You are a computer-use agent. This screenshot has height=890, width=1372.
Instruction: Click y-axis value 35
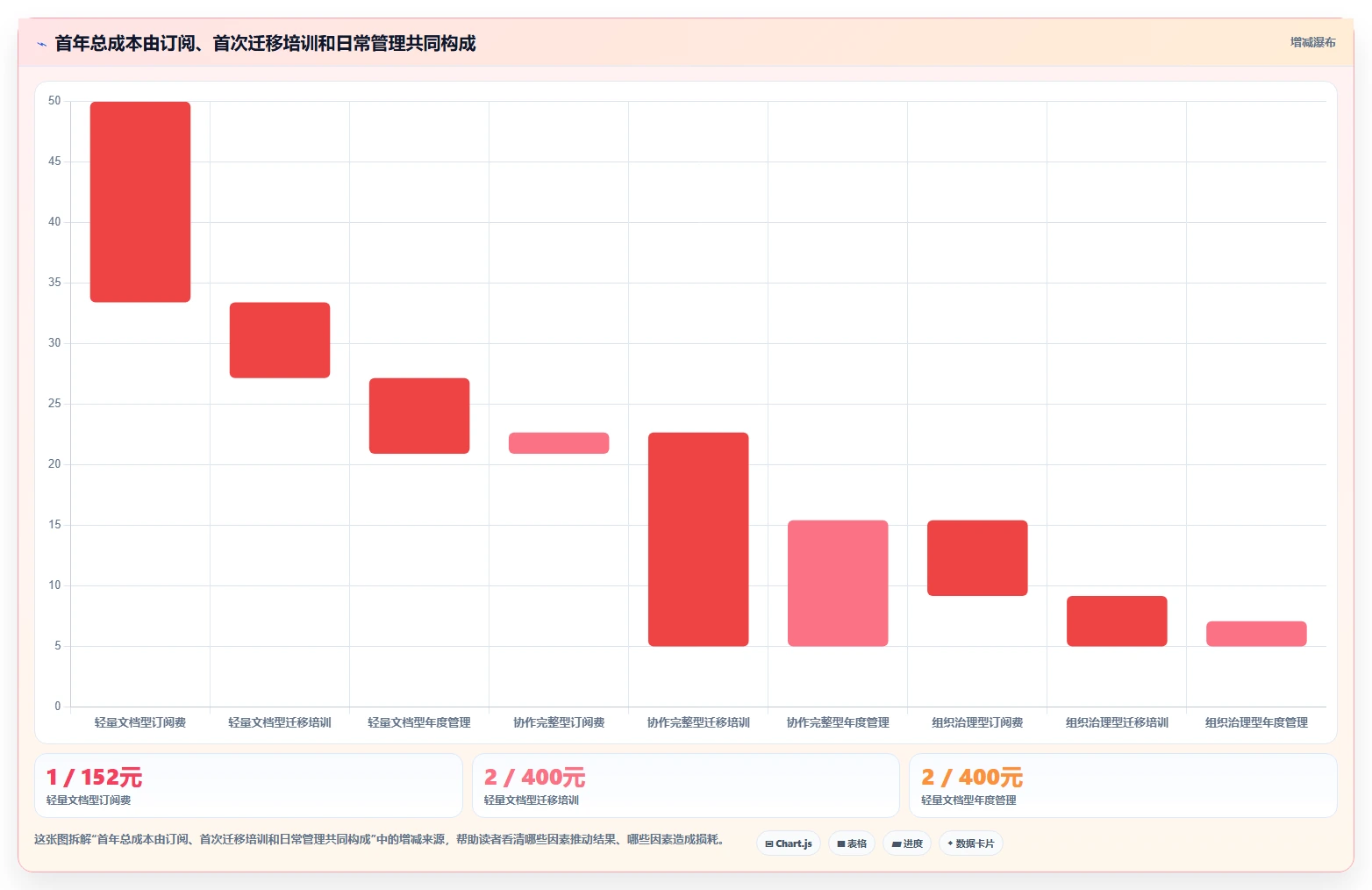(x=54, y=283)
